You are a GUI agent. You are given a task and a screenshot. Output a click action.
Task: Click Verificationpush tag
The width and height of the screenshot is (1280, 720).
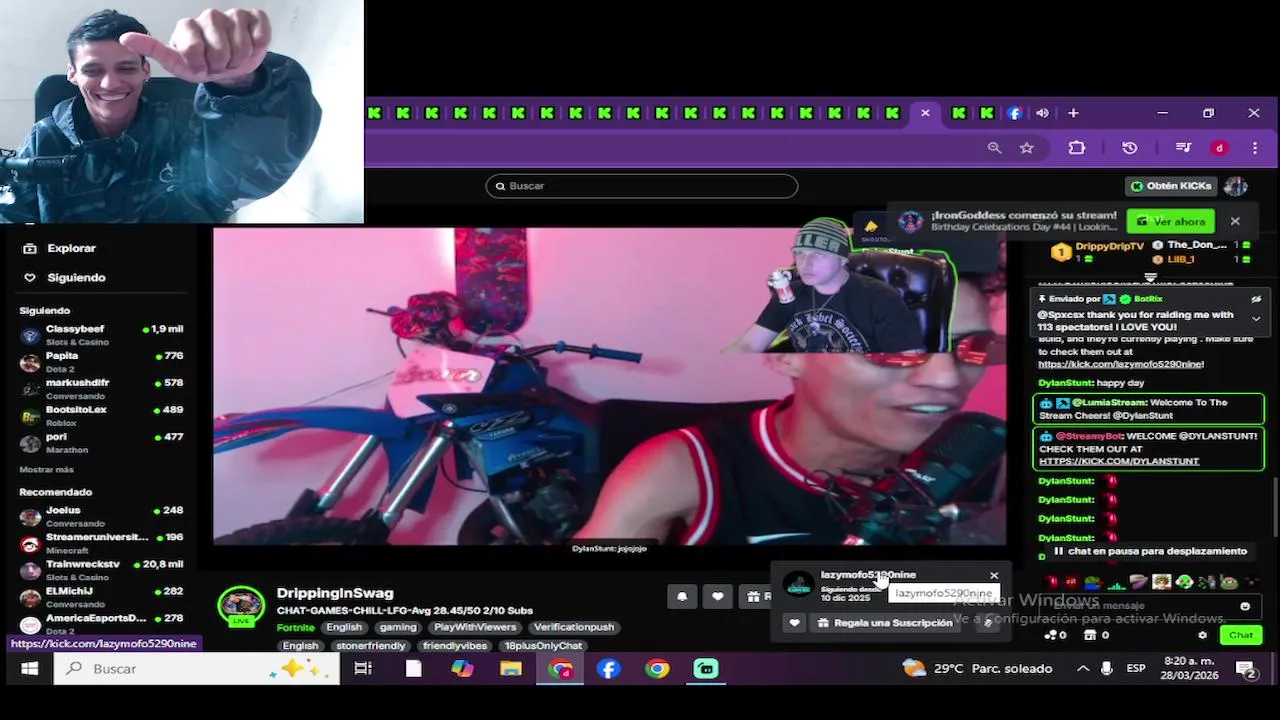click(573, 627)
